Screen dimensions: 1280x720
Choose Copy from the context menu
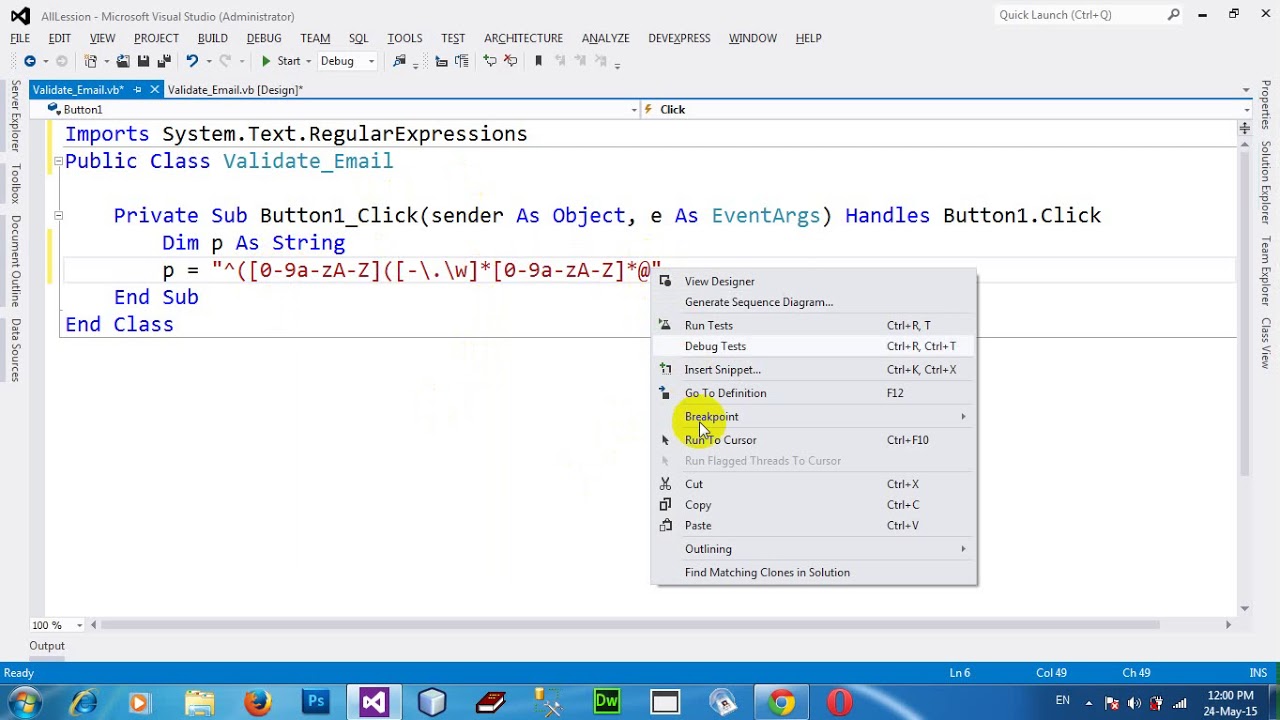[x=814, y=505]
